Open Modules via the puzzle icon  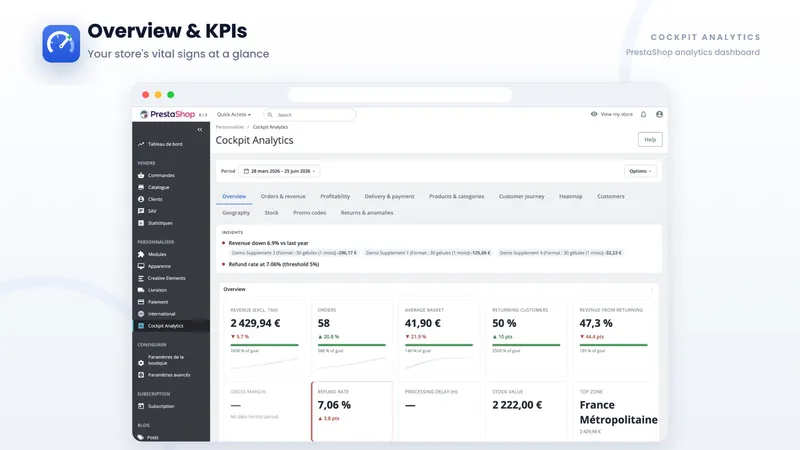(x=141, y=254)
